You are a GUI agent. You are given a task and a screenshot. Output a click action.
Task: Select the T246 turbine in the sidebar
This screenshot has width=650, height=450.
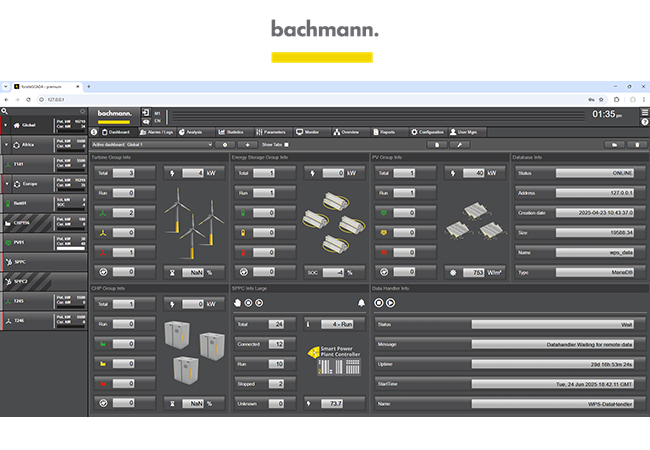click(x=44, y=320)
